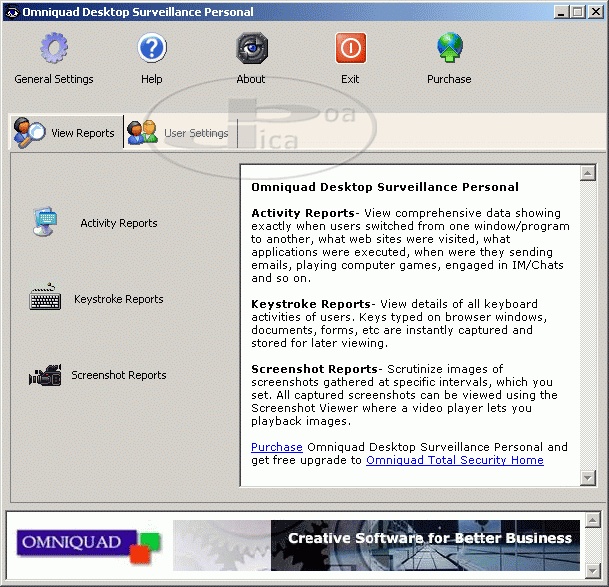Click the red Exit power icon
The image size is (609, 587).
tap(350, 48)
